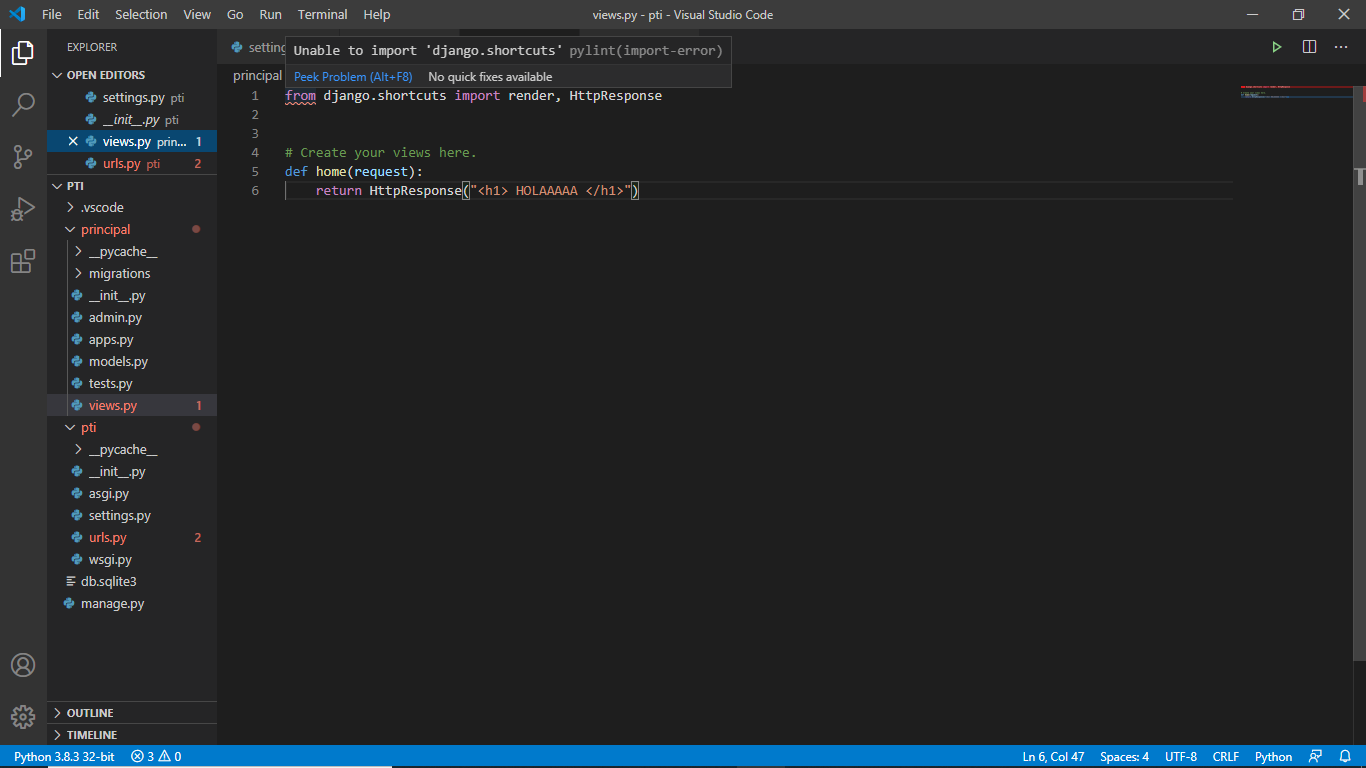Change file encoding UTF-8
The image size is (1366, 768).
(x=1181, y=757)
